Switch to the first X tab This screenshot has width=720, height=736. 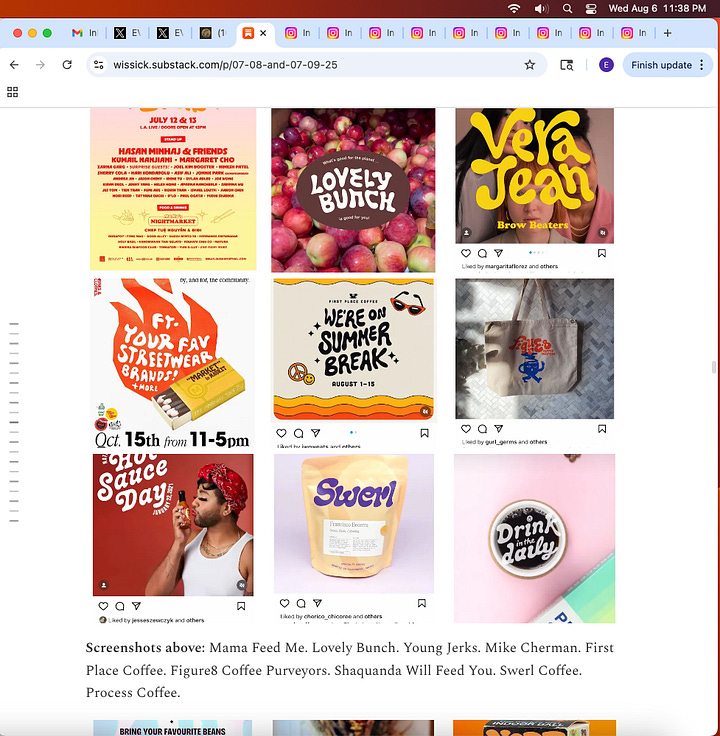[x=127, y=33]
